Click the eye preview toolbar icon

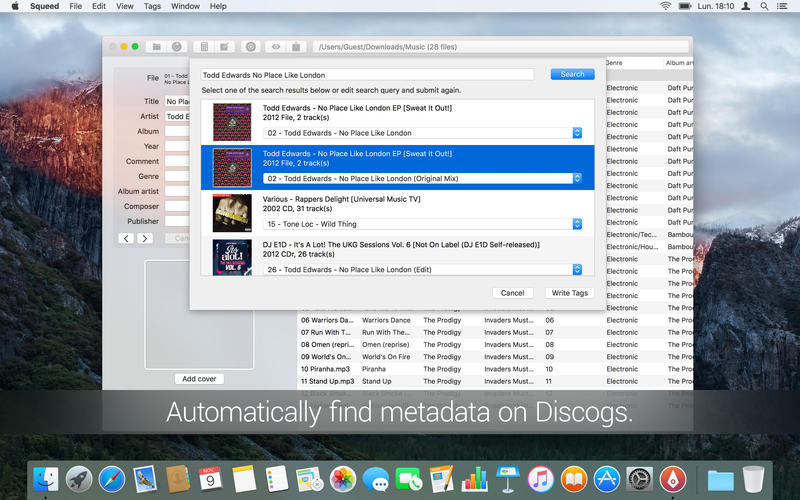[x=276, y=46]
